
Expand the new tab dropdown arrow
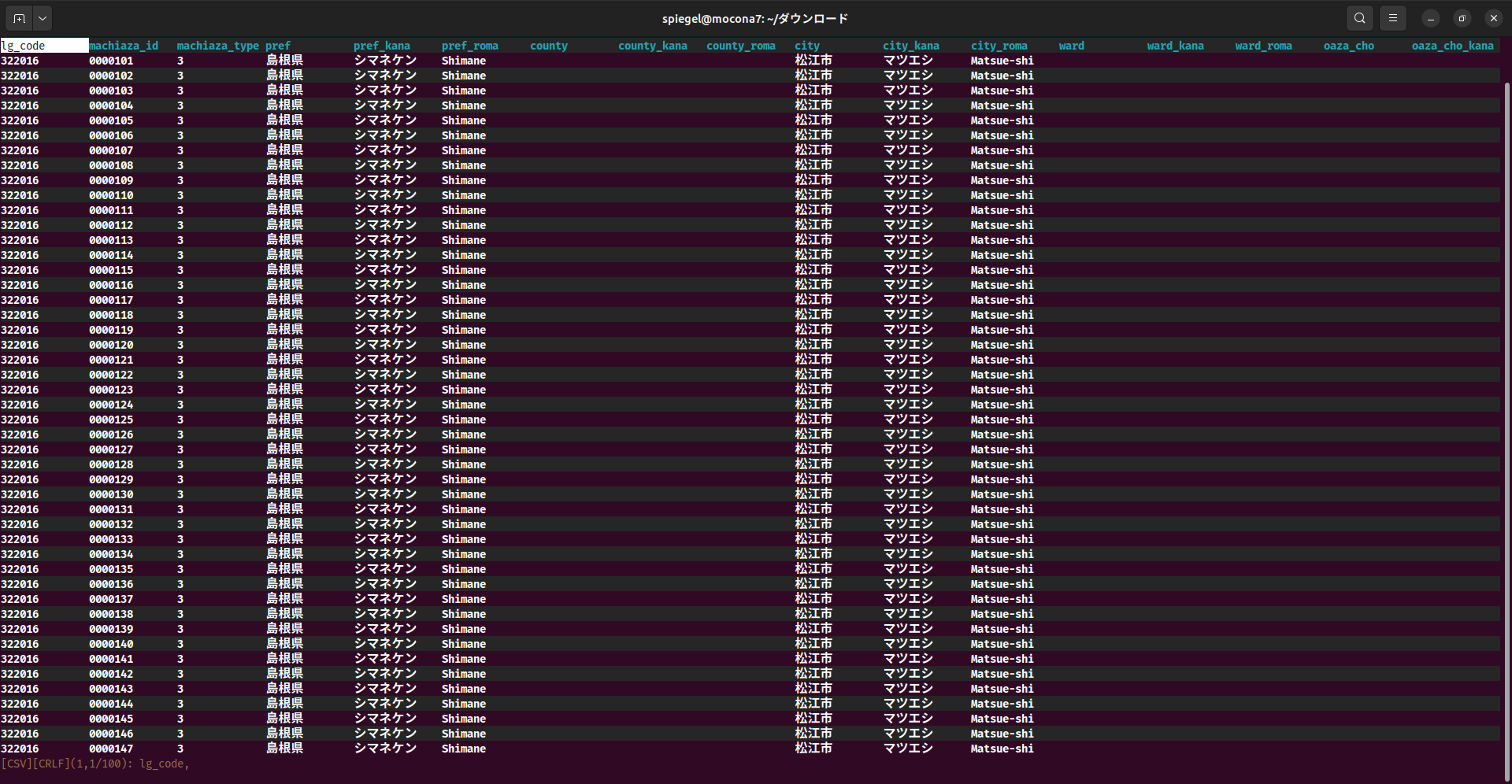pyautogui.click(x=43, y=18)
